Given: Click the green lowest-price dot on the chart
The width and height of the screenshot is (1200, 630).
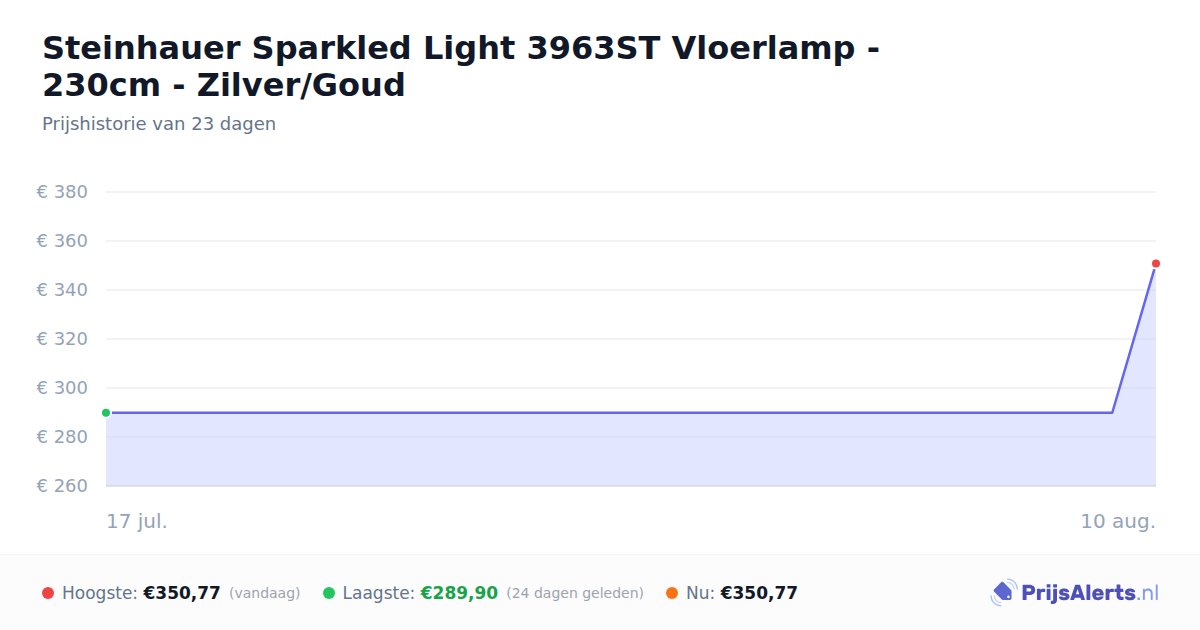Looking at the screenshot, I should (x=106, y=413).
